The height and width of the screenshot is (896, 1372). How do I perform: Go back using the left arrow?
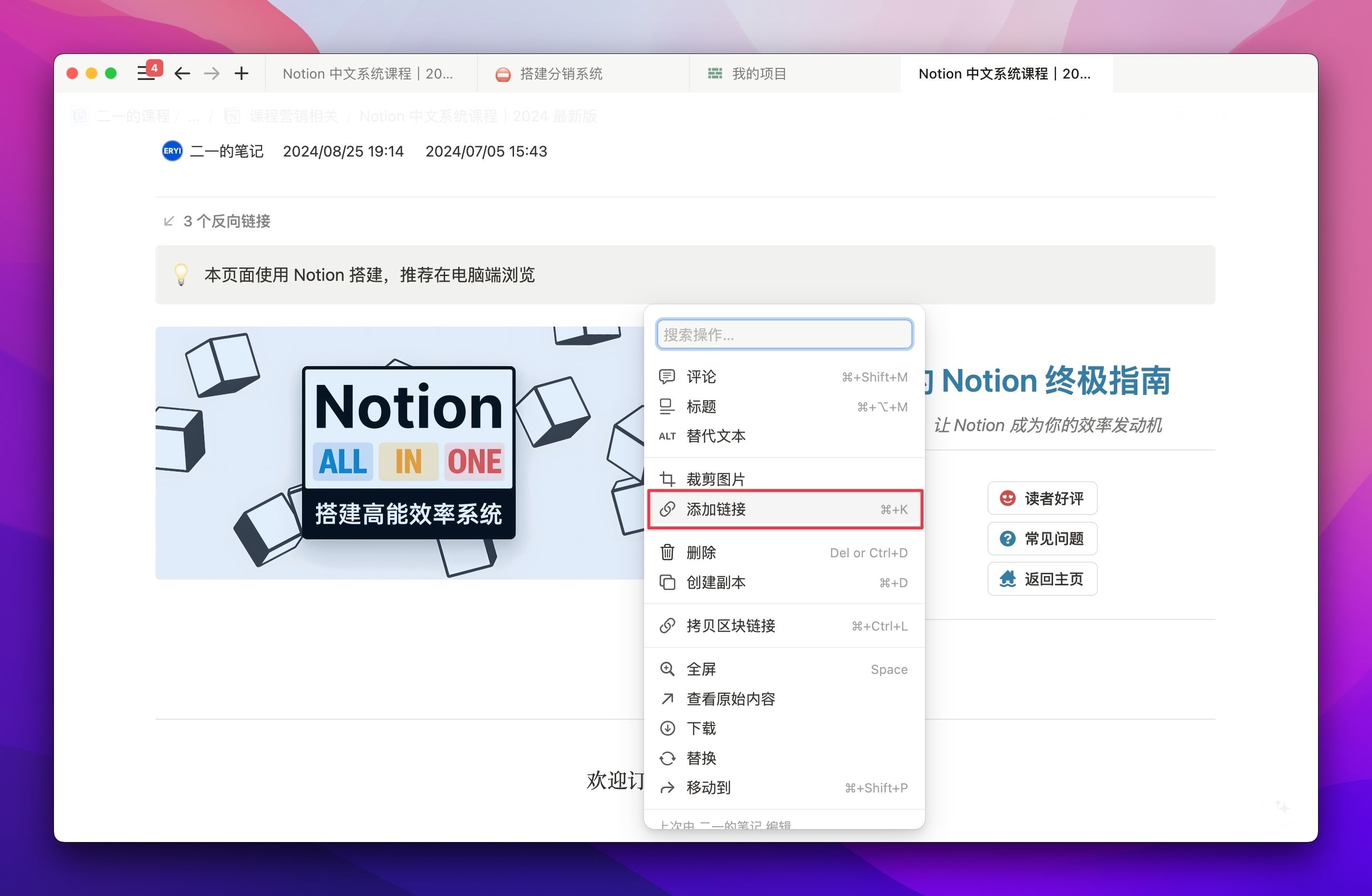coord(182,73)
